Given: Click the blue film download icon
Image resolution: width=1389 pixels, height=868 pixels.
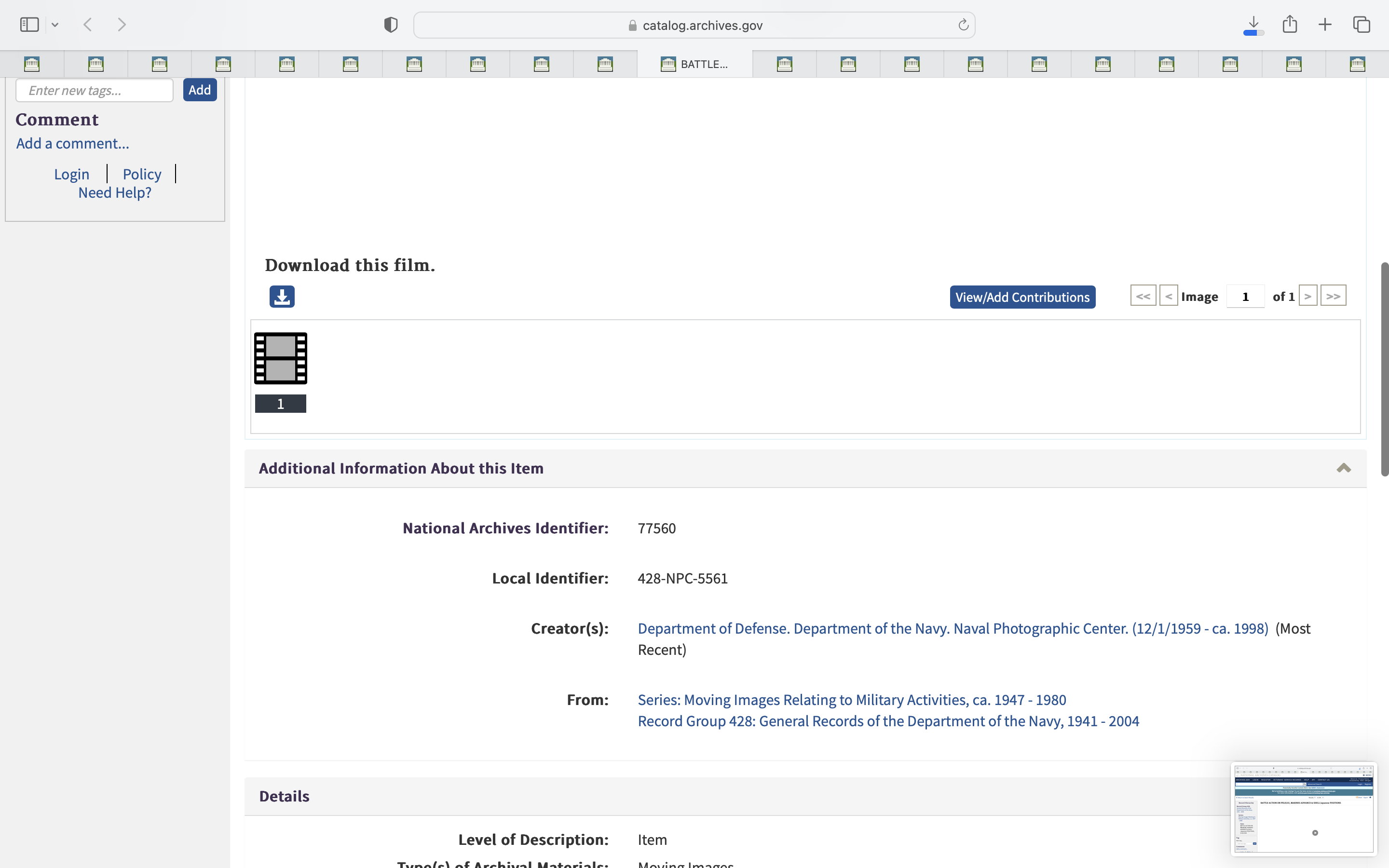Looking at the screenshot, I should click(282, 297).
